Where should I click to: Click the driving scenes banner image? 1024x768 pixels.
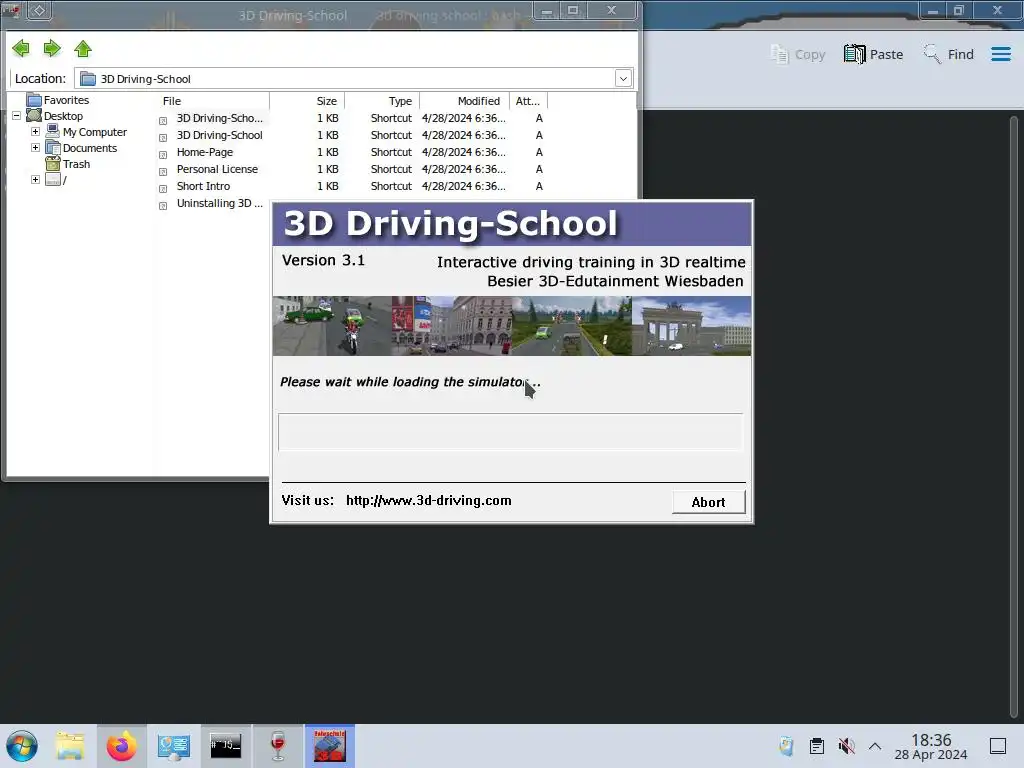click(x=511, y=326)
